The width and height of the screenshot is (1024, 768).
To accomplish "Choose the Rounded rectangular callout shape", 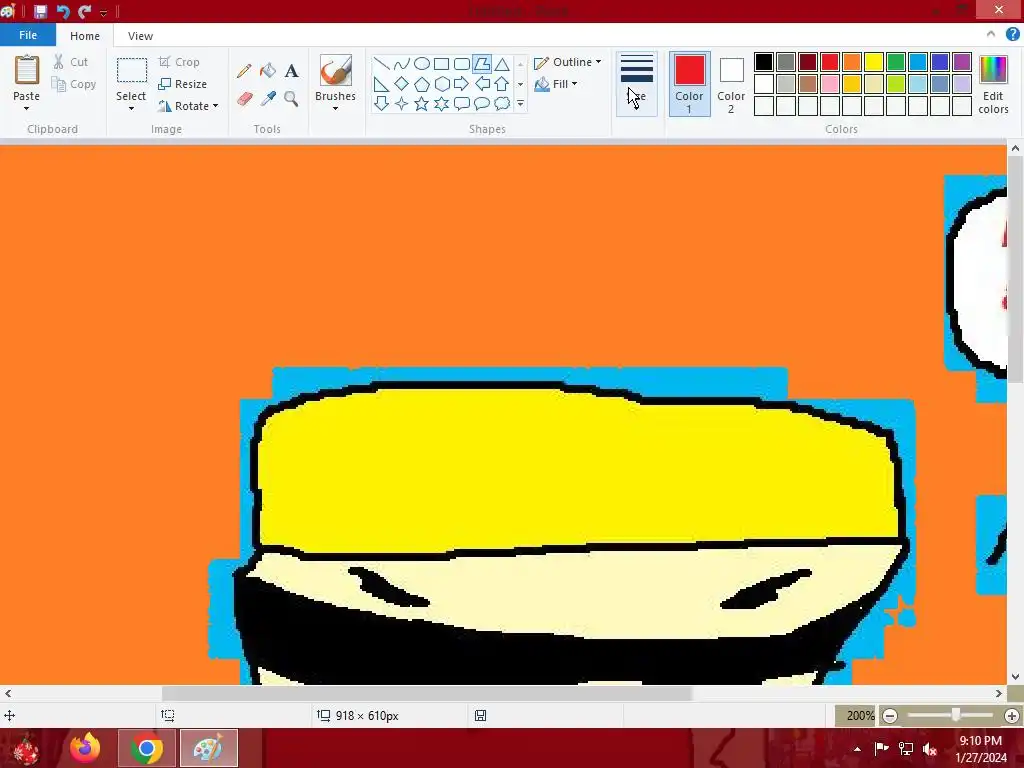I will click(x=462, y=103).
